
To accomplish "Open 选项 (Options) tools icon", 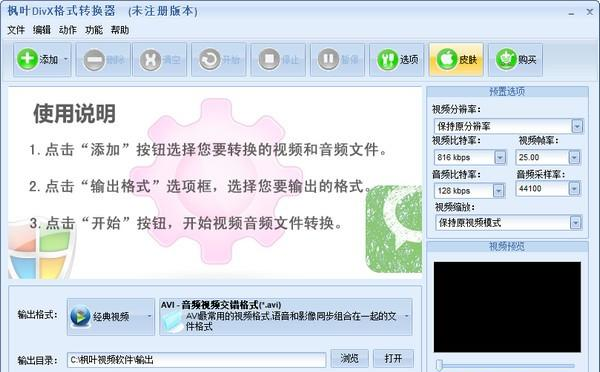I will (x=388, y=60).
